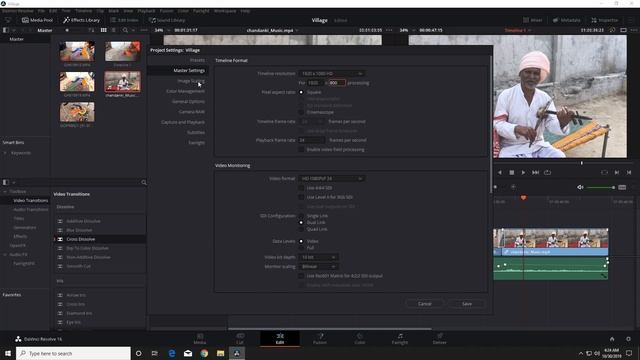Open the Media Pool panel
The width and height of the screenshot is (640, 360).
(x=37, y=20)
